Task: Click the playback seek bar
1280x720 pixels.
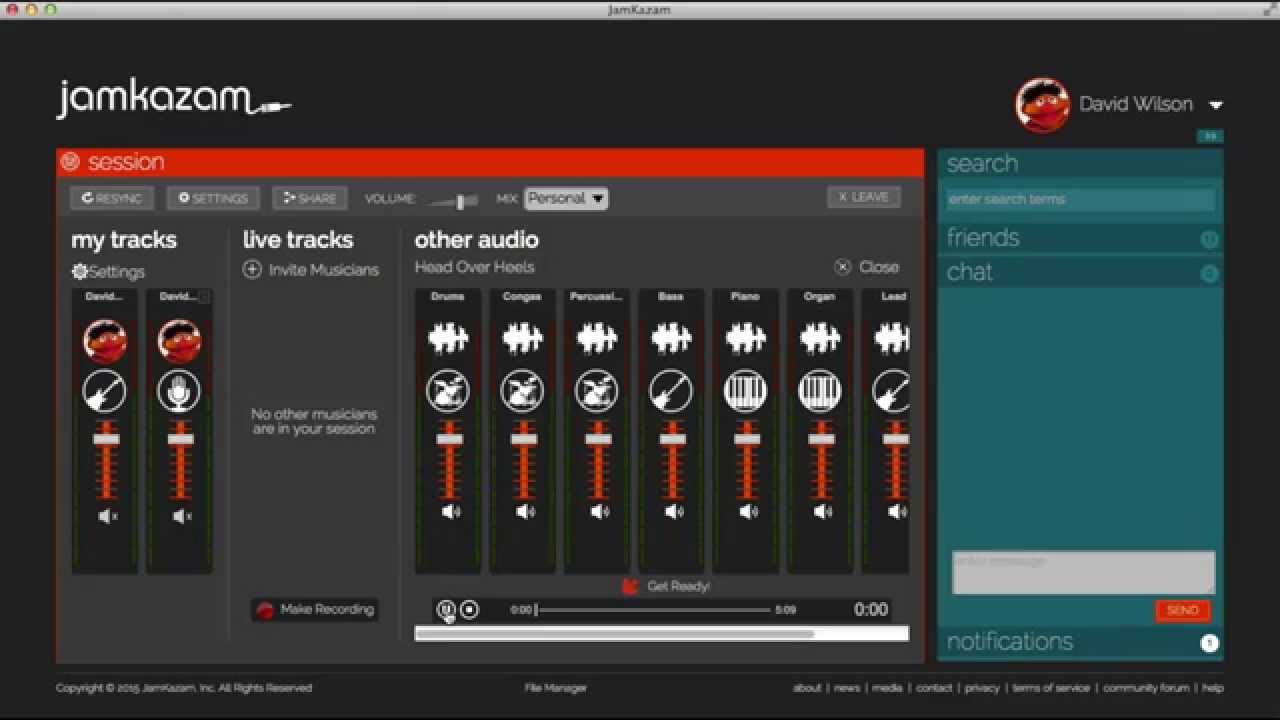Action: click(653, 610)
